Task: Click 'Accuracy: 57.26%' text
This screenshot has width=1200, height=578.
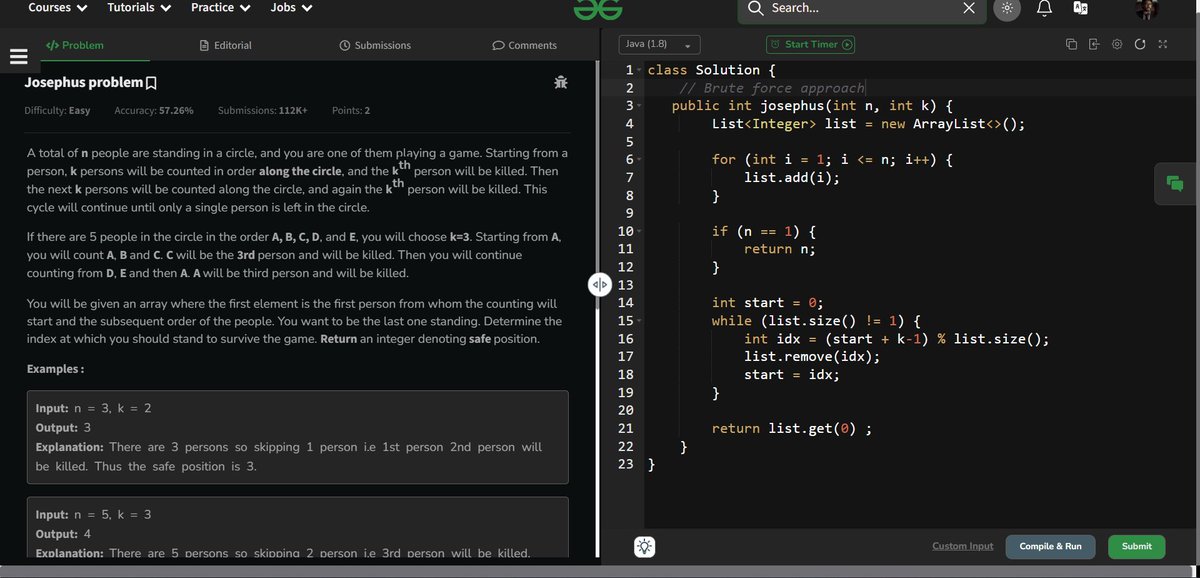Action: coord(154,110)
